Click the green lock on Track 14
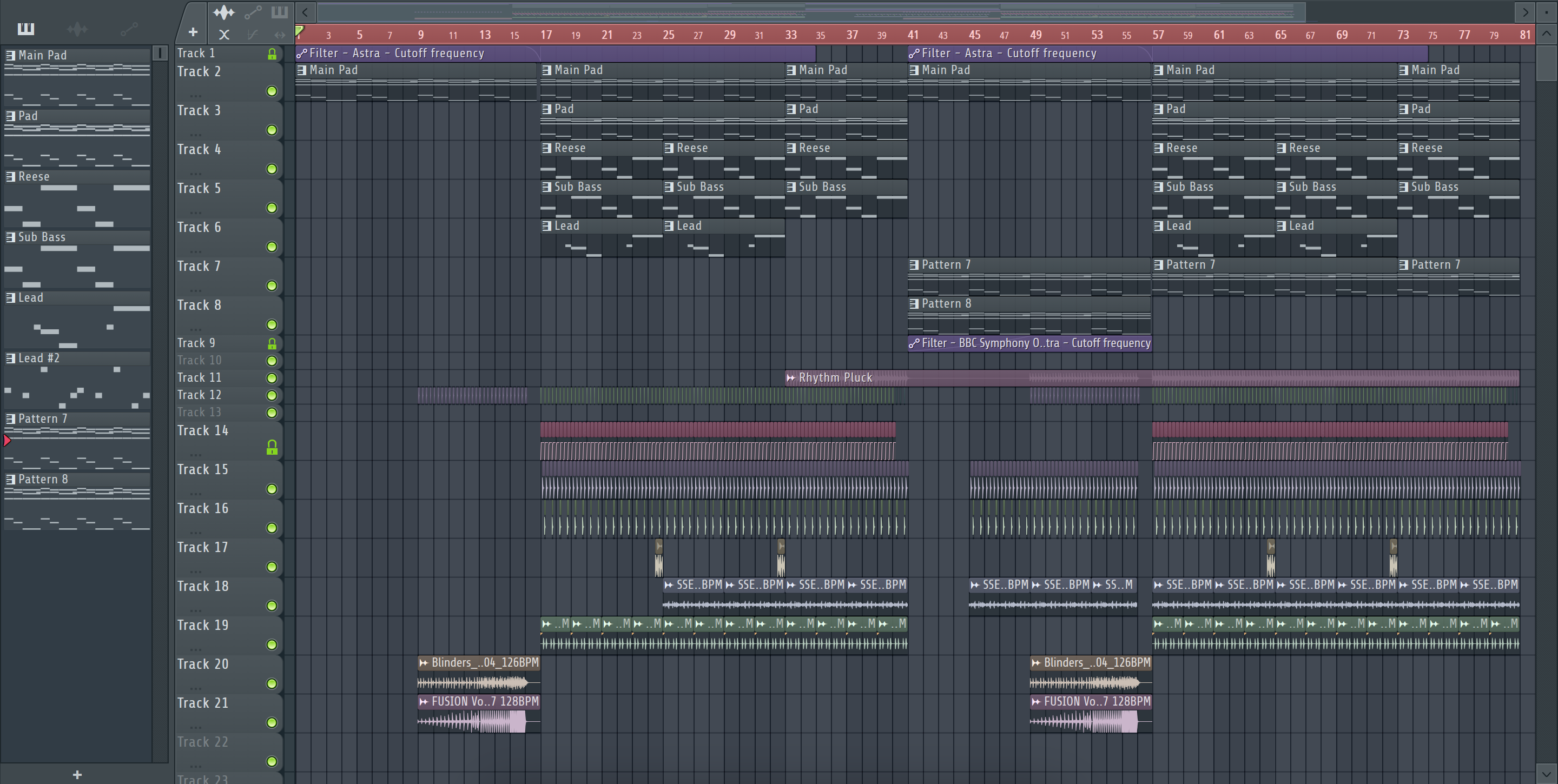Screen dimensions: 1558x784 coord(272,447)
